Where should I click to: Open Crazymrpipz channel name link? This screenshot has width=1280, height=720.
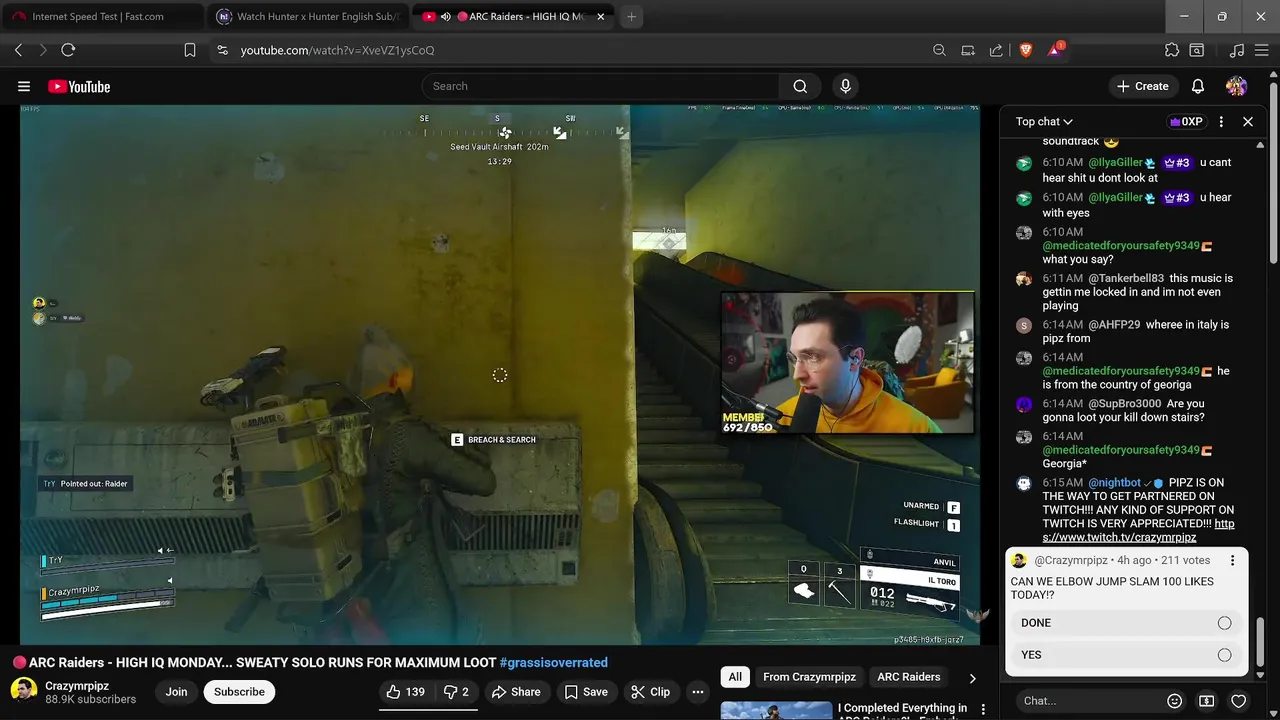[x=77, y=686]
